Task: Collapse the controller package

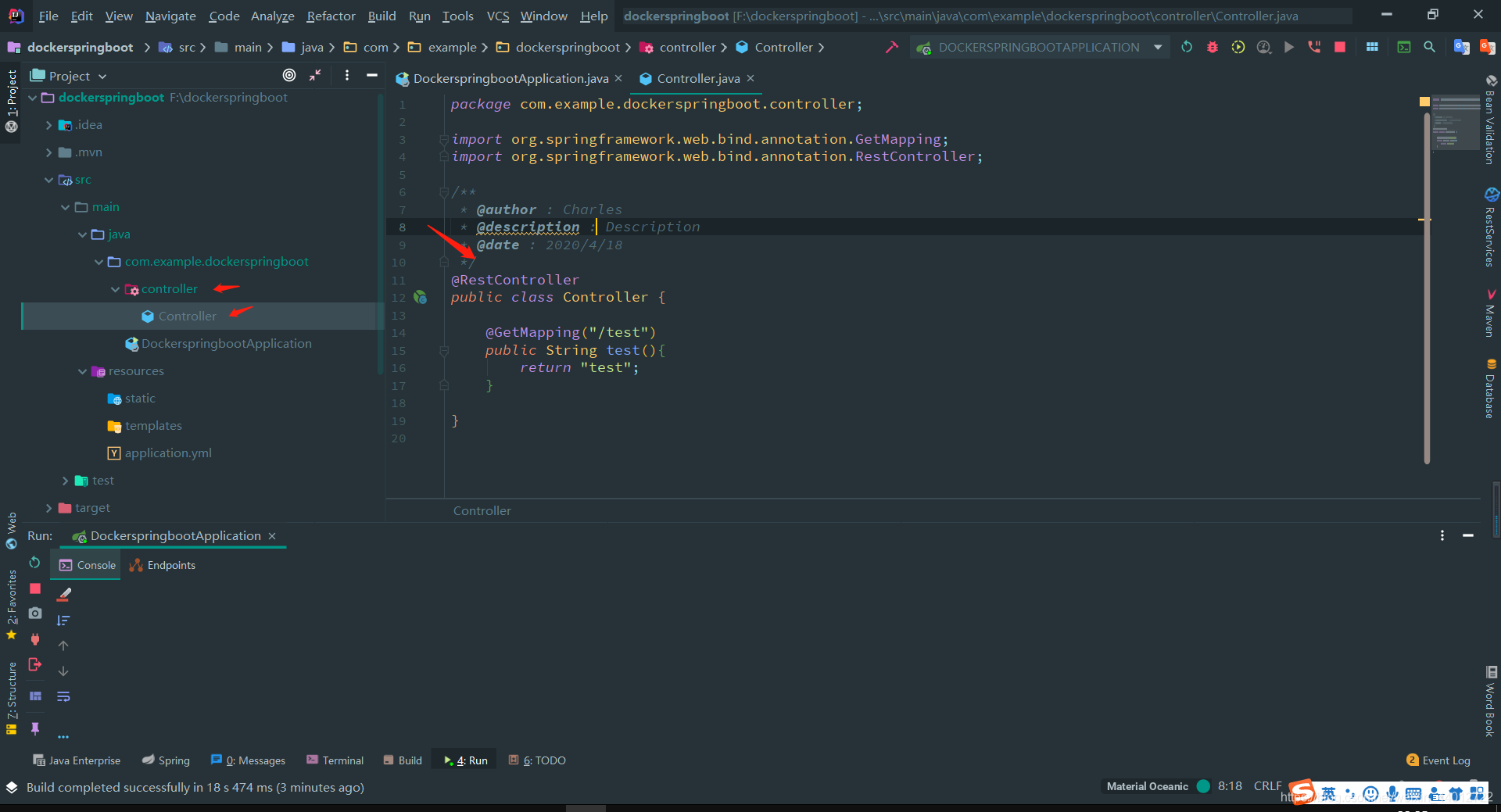Action: 115,289
